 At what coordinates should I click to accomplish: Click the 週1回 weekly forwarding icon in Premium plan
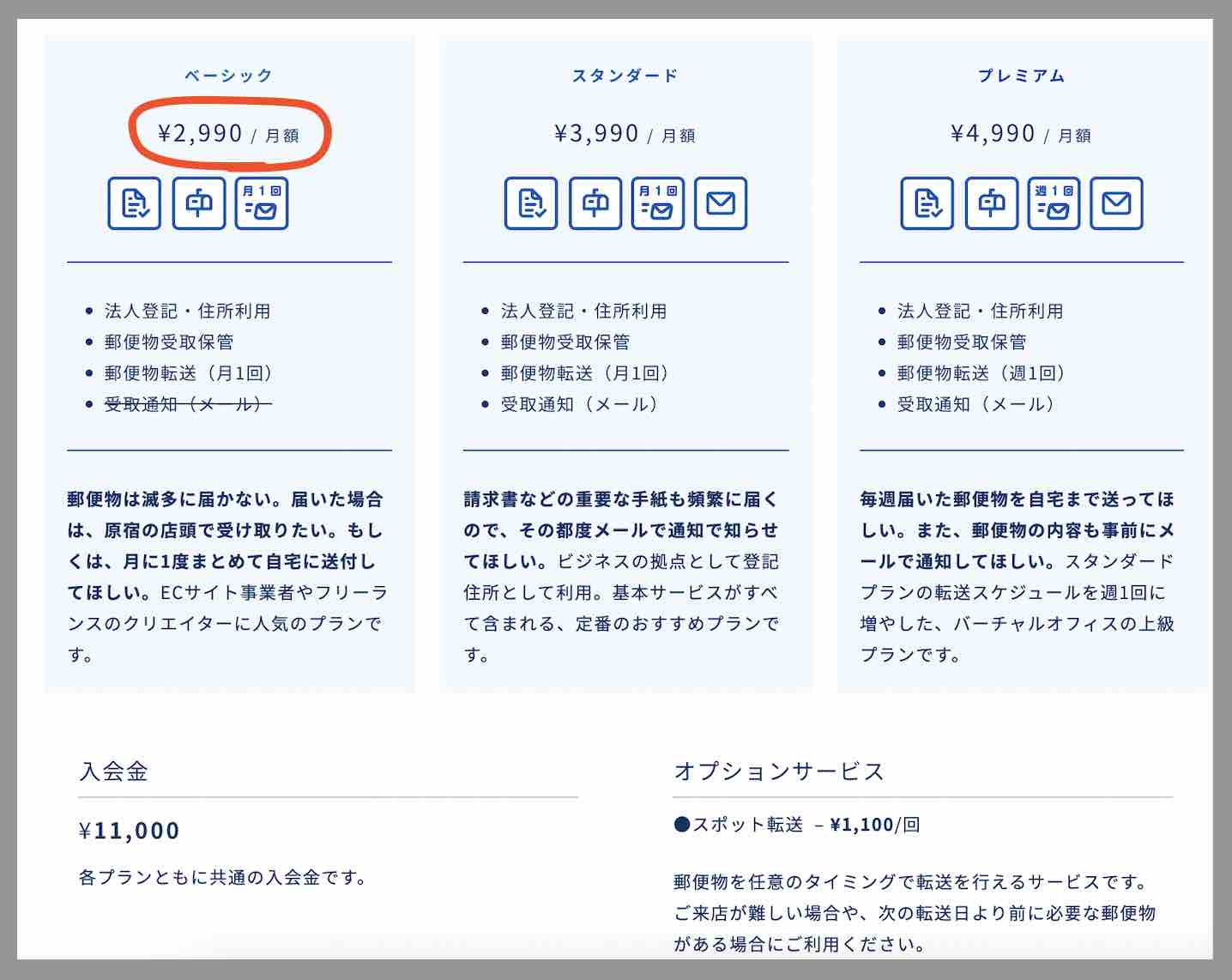[1054, 203]
